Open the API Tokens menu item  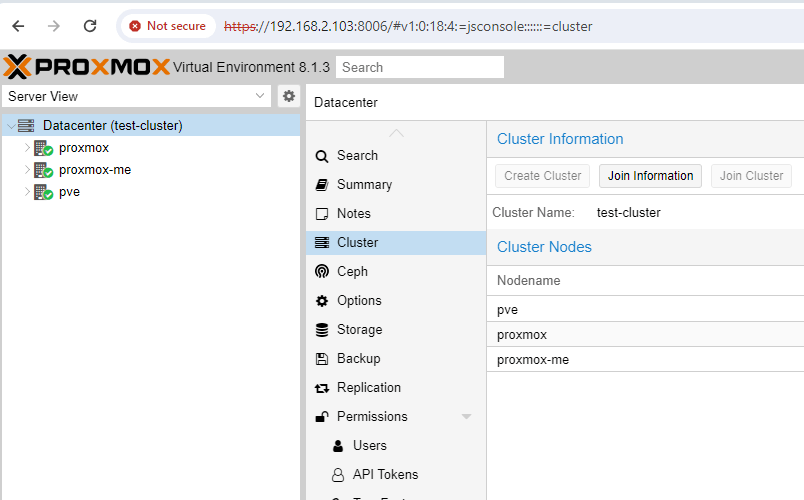385,474
